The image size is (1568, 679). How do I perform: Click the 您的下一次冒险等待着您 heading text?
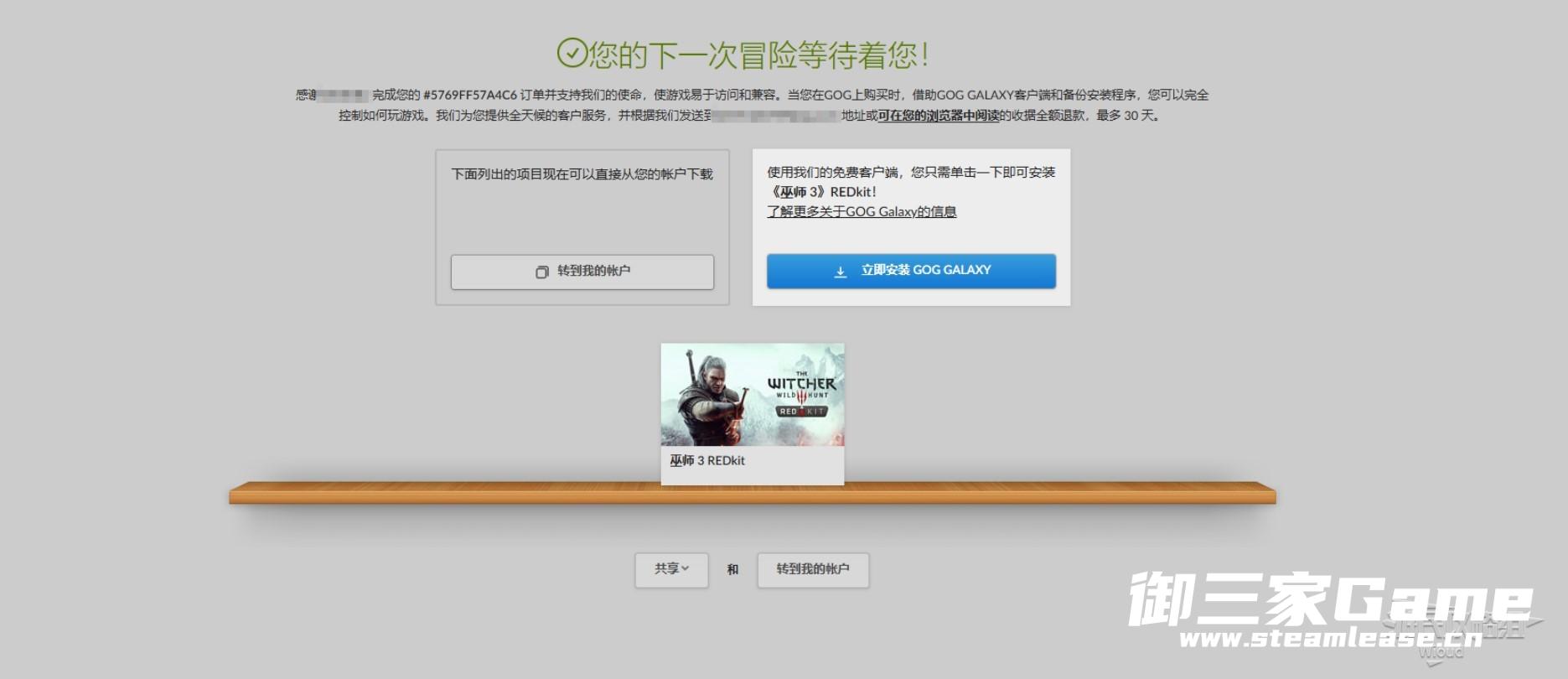pos(758,55)
